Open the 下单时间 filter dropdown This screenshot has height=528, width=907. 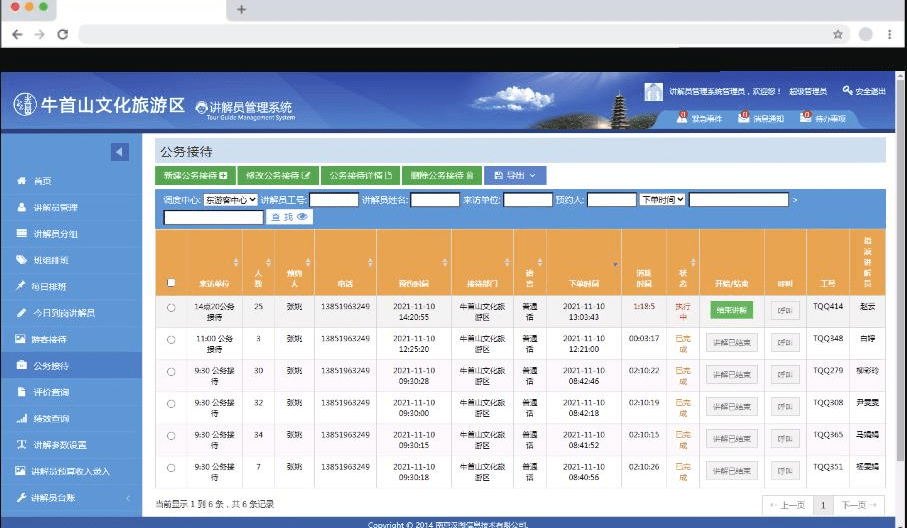point(662,200)
